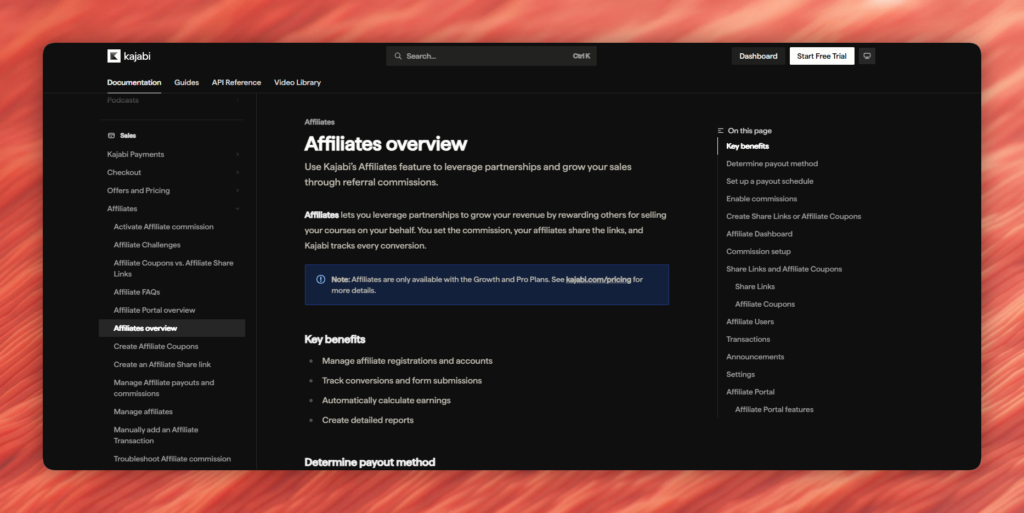
Task: Expand Offers and Pricing chevron
Action: 237,191
